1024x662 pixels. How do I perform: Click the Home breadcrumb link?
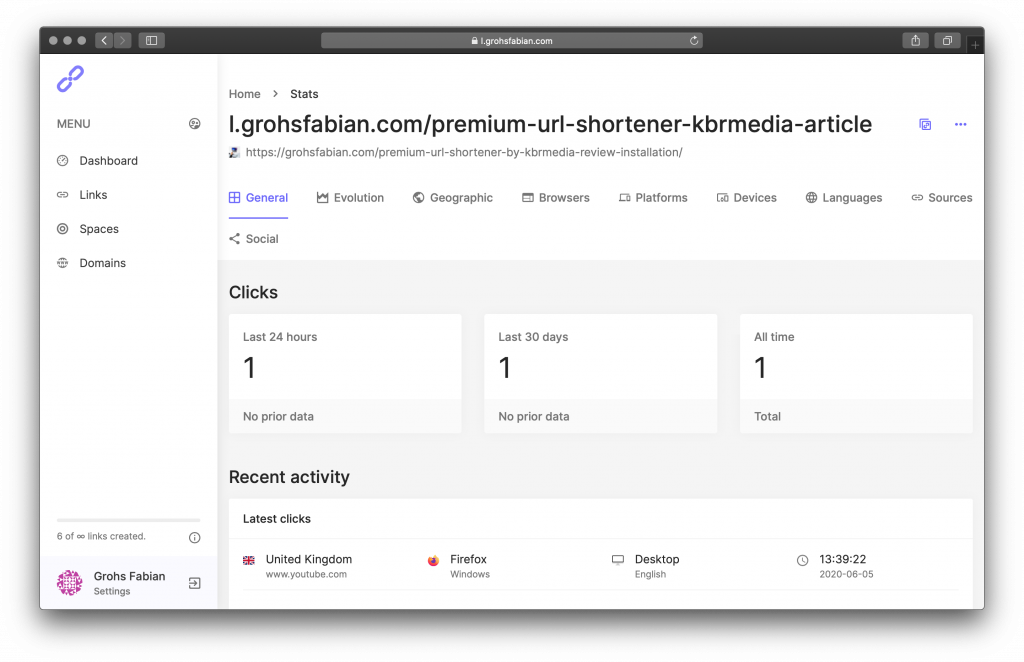[244, 94]
